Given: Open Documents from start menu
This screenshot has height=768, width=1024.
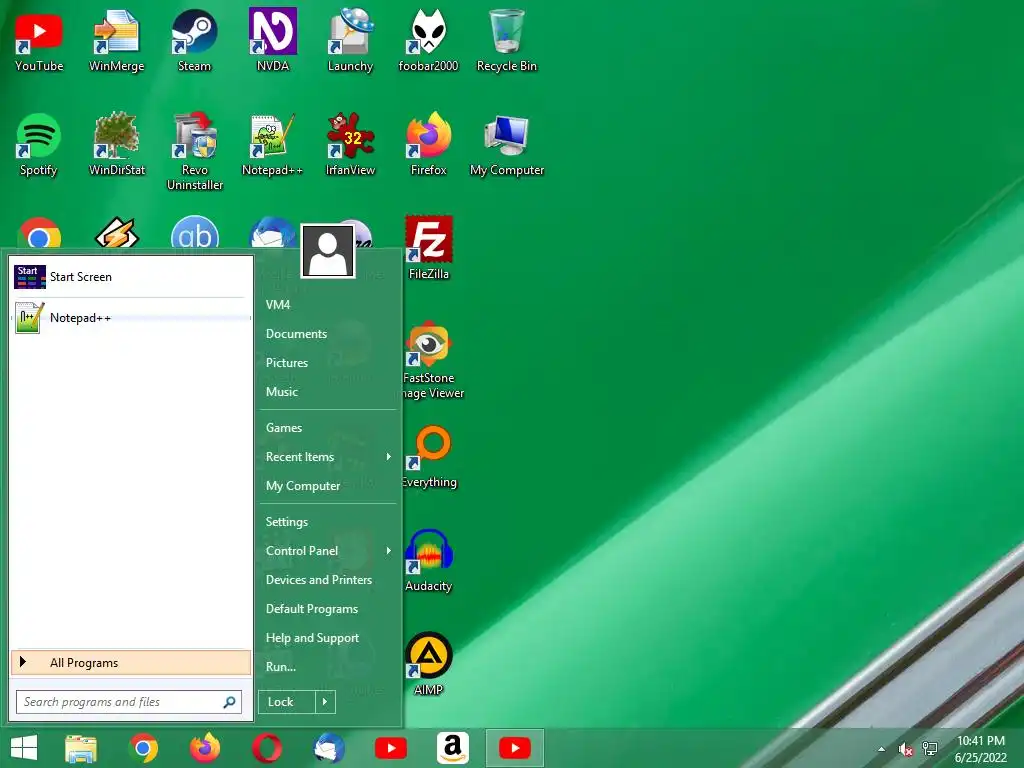Looking at the screenshot, I should coord(296,334).
